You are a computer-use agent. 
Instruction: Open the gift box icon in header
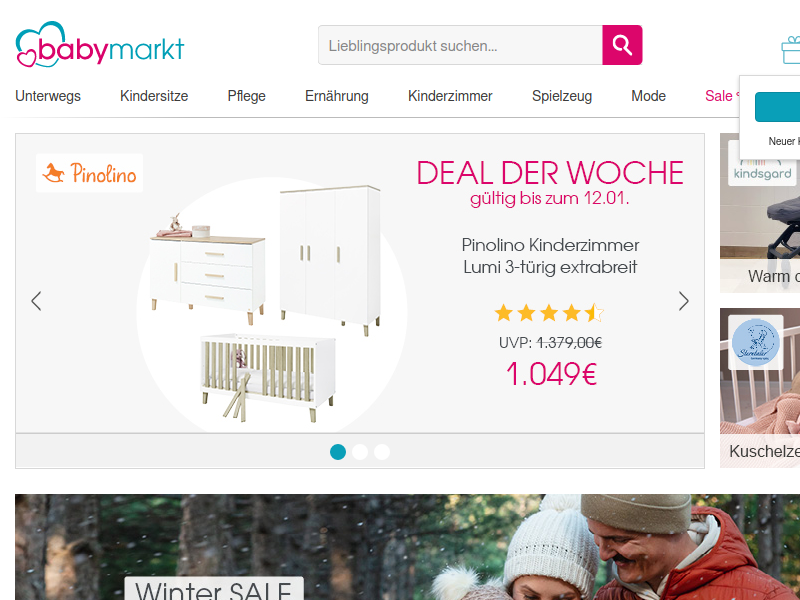click(x=791, y=50)
